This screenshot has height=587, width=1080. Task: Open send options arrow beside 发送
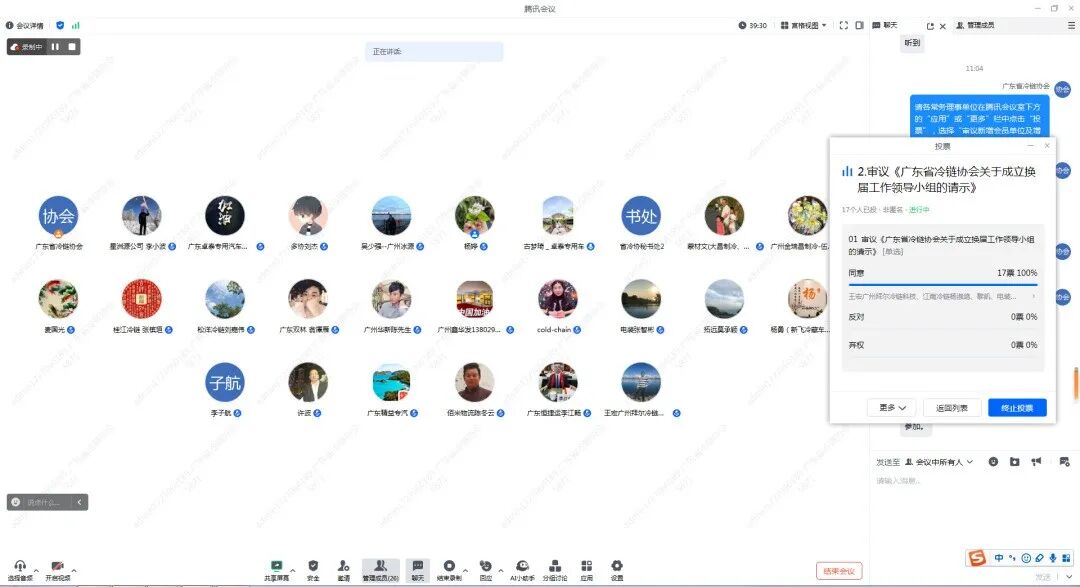click(1069, 577)
